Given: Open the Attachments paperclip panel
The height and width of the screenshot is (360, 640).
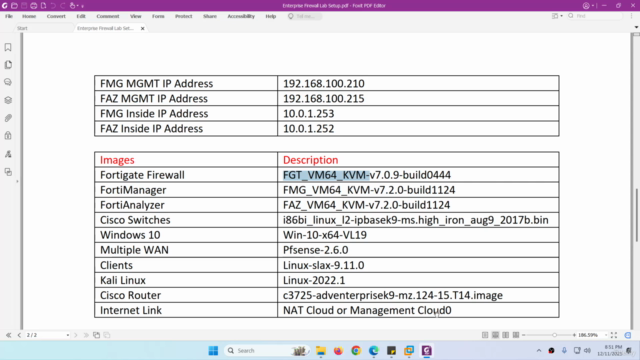Looking at the screenshot, I should pos(8,118).
